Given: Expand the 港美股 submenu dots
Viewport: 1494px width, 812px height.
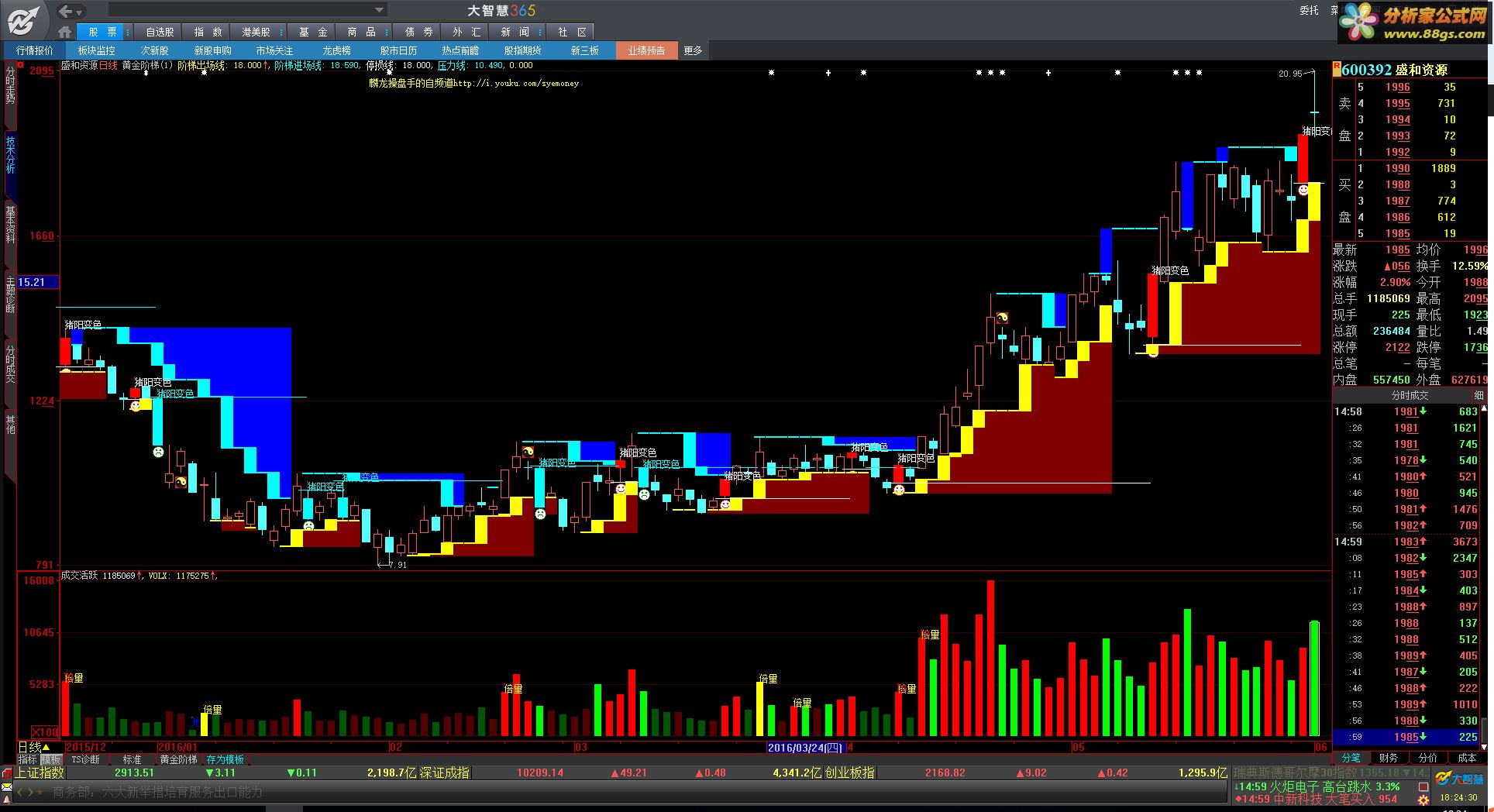Looking at the screenshot, I should tap(282, 32).
